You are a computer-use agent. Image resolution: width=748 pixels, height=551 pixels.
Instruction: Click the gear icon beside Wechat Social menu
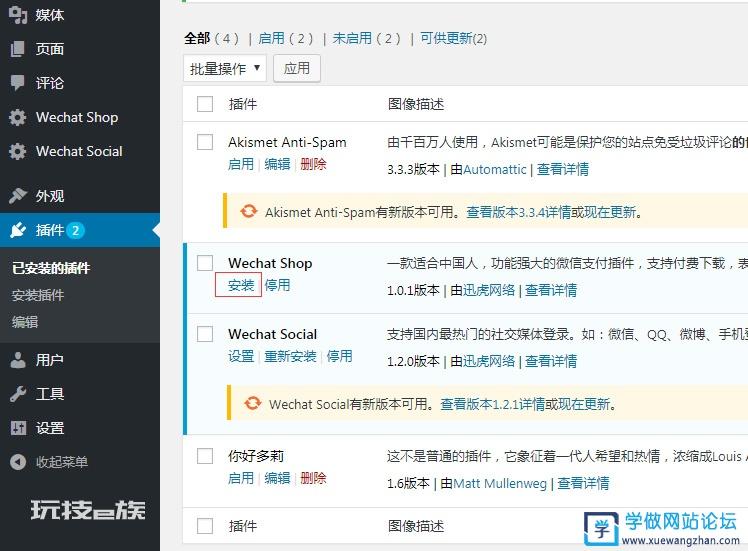[18, 151]
